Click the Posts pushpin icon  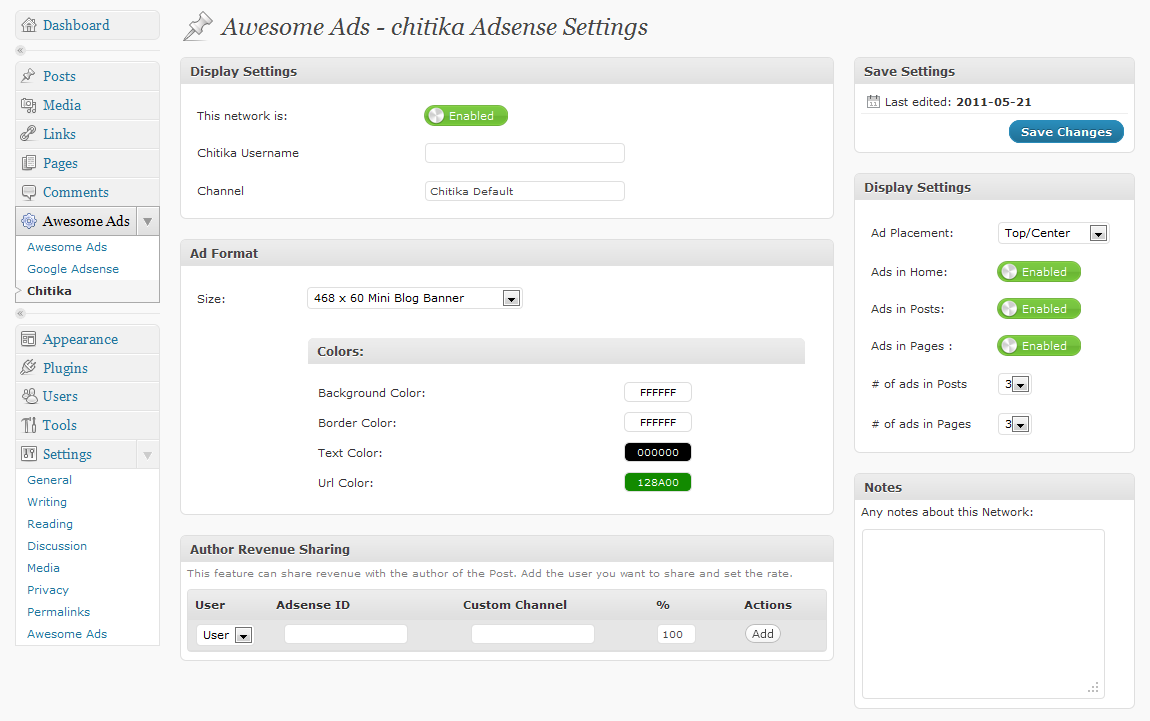click(29, 76)
